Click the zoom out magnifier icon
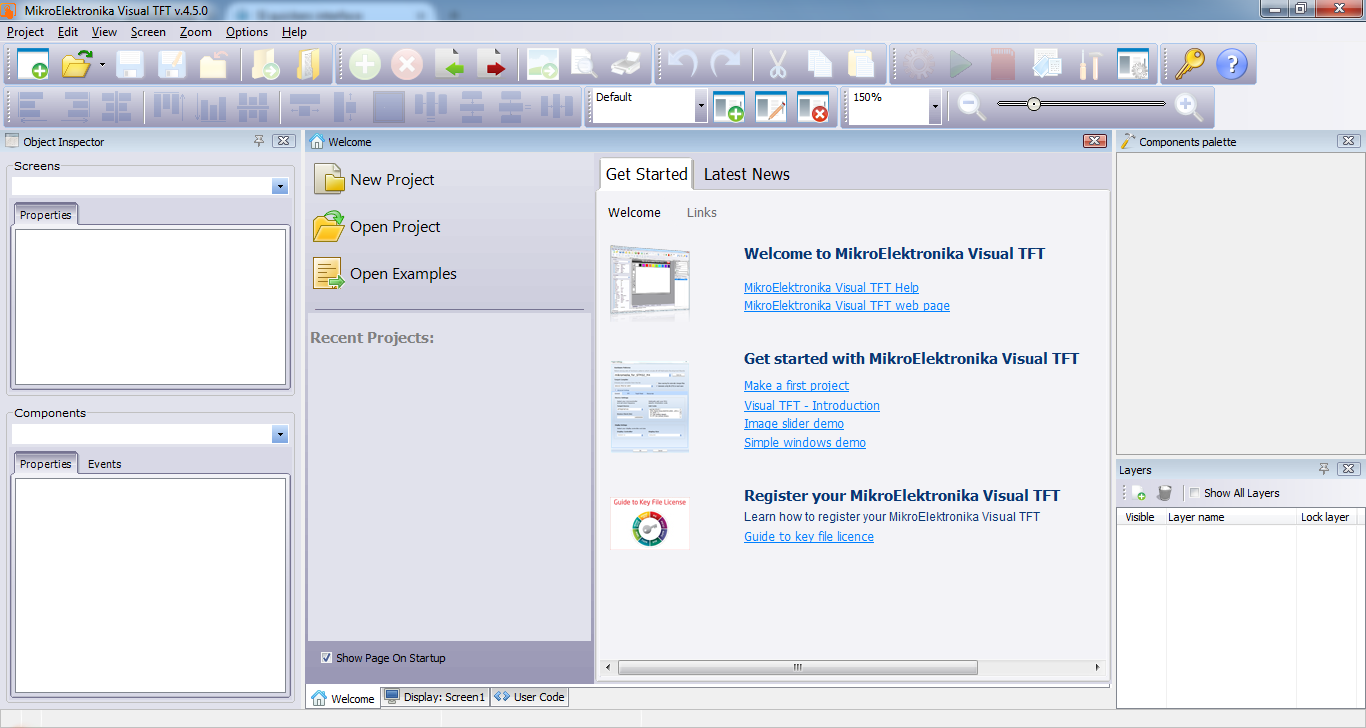This screenshot has height=728, width=1366. [972, 106]
